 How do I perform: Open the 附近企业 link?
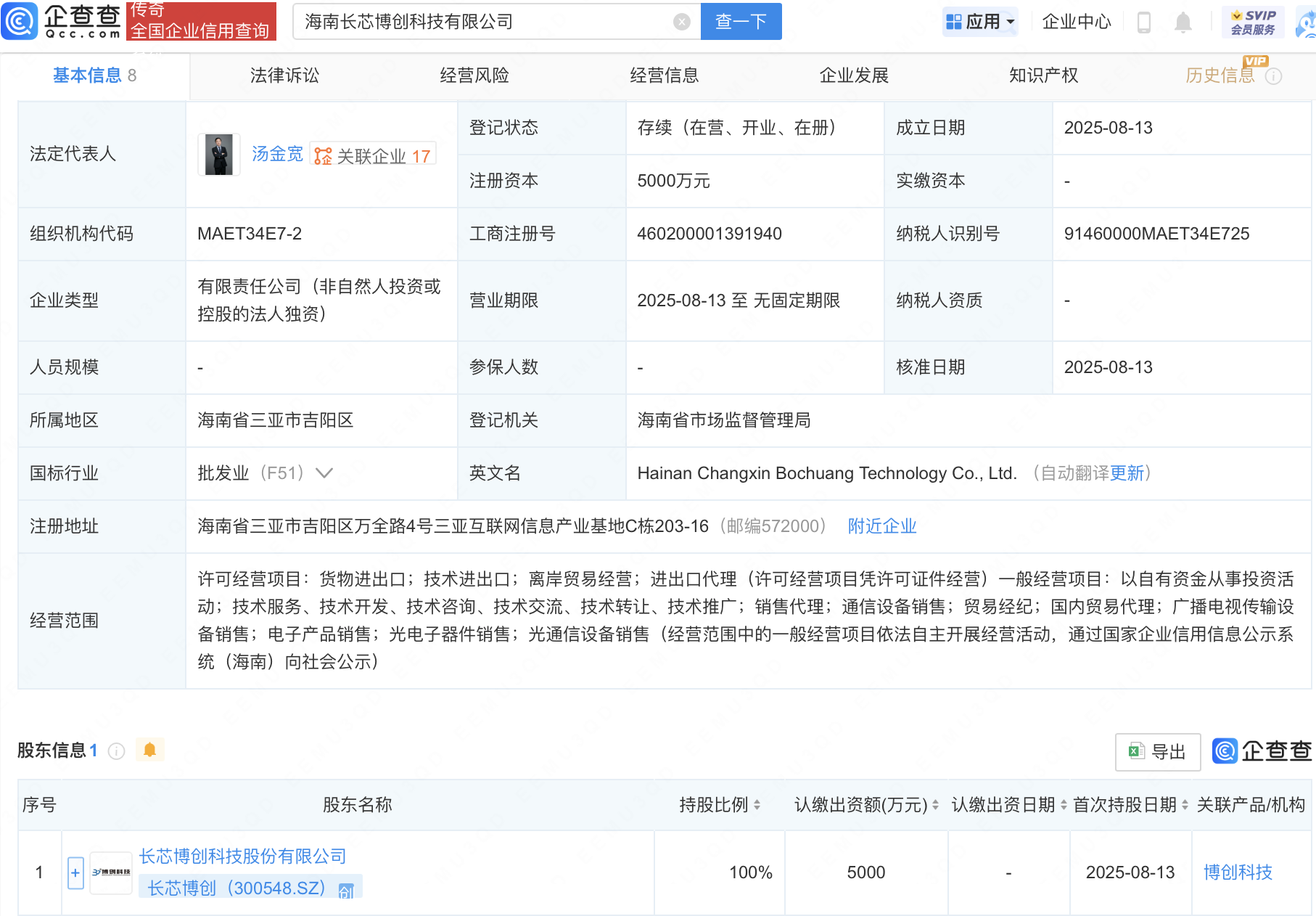882,526
